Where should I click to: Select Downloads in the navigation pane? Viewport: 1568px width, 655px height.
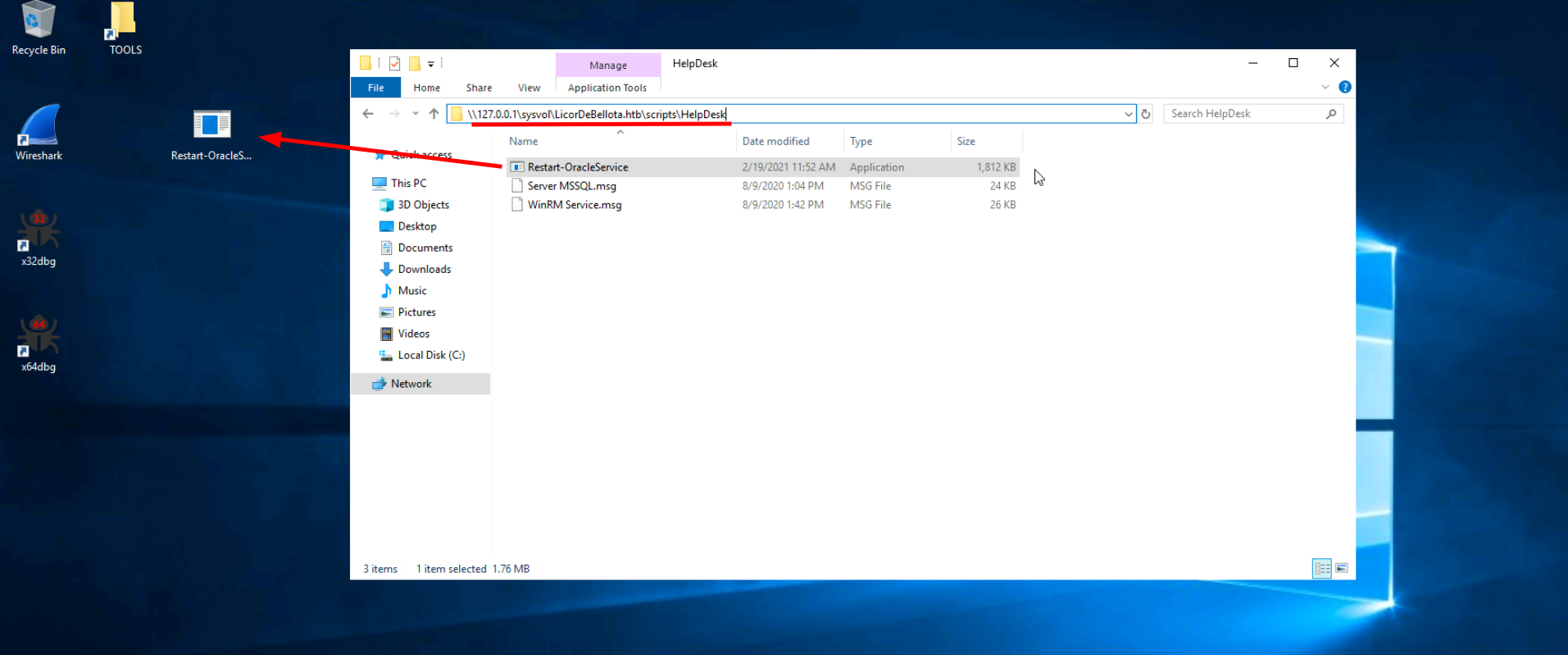(424, 269)
